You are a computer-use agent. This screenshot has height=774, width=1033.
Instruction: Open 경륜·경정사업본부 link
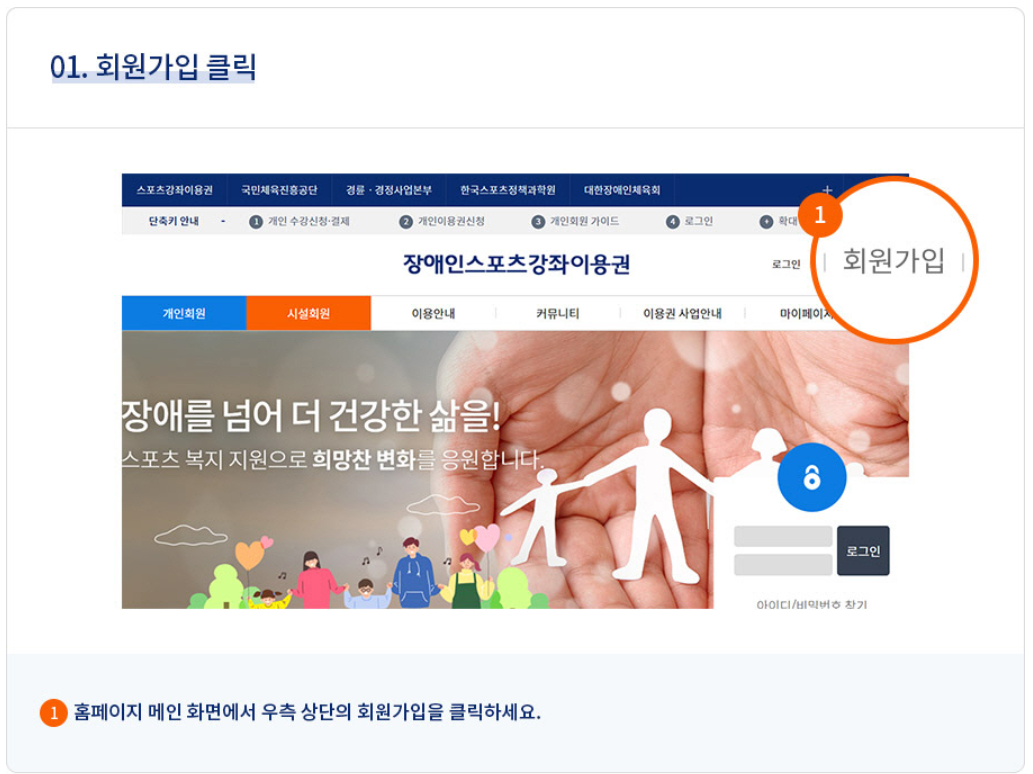point(389,190)
